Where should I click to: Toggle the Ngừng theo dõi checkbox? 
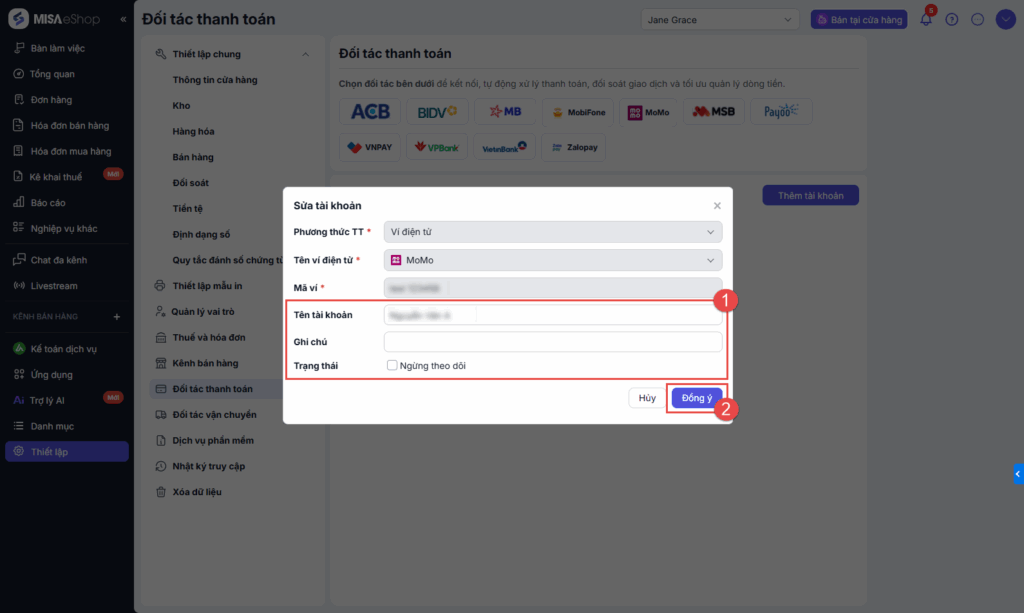point(392,366)
